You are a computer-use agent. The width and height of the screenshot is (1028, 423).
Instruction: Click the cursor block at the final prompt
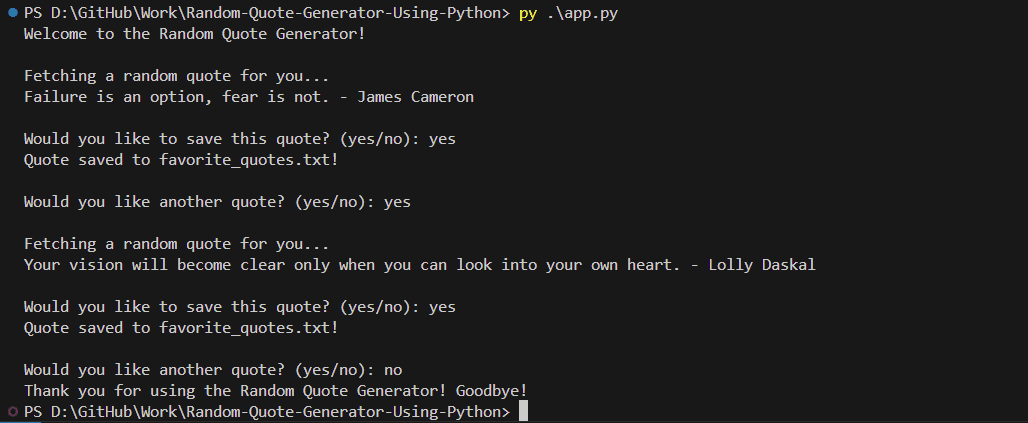coord(523,412)
